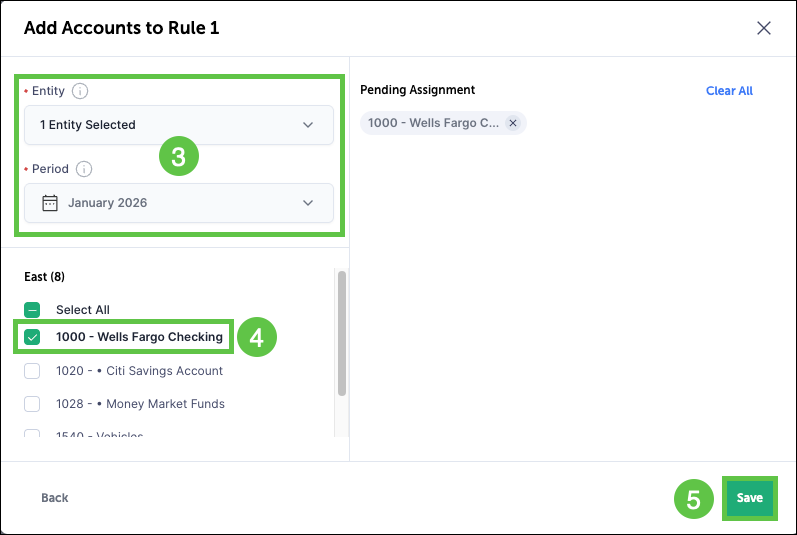The width and height of the screenshot is (797, 535).
Task: Expand the Period dropdown chevron arrow
Action: 308,203
